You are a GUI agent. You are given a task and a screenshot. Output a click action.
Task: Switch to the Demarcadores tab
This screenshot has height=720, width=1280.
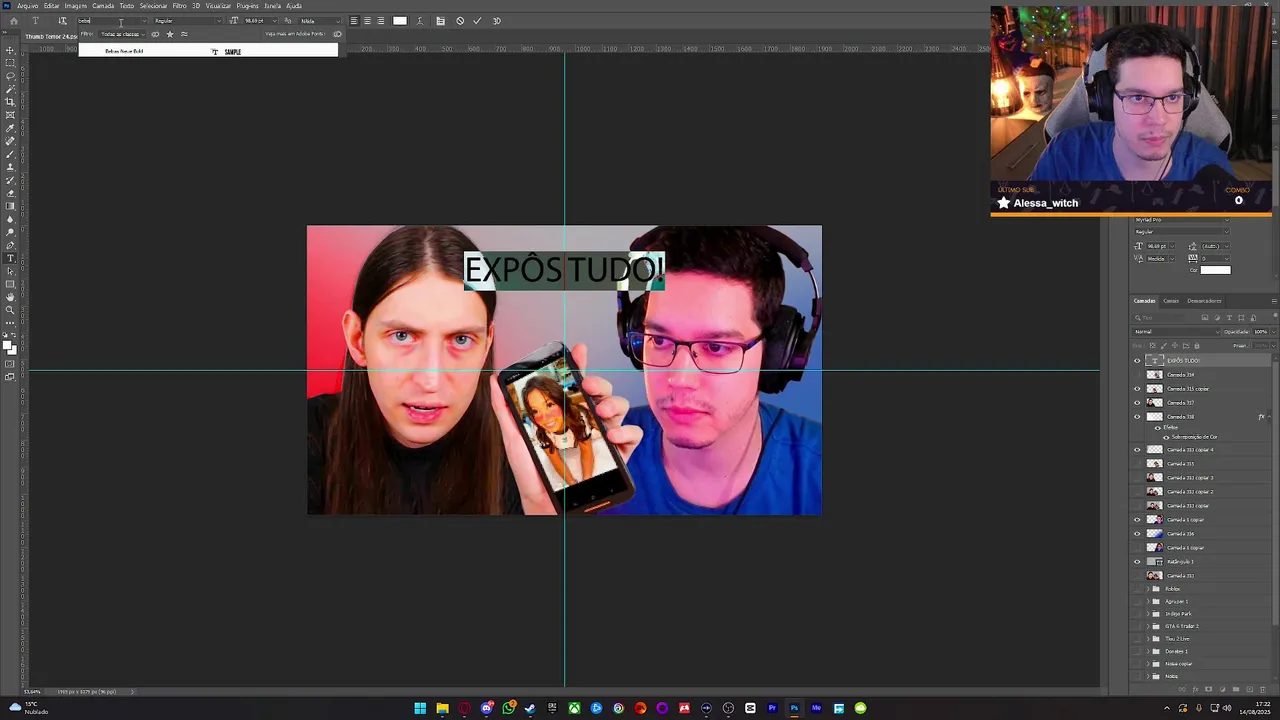1204,301
